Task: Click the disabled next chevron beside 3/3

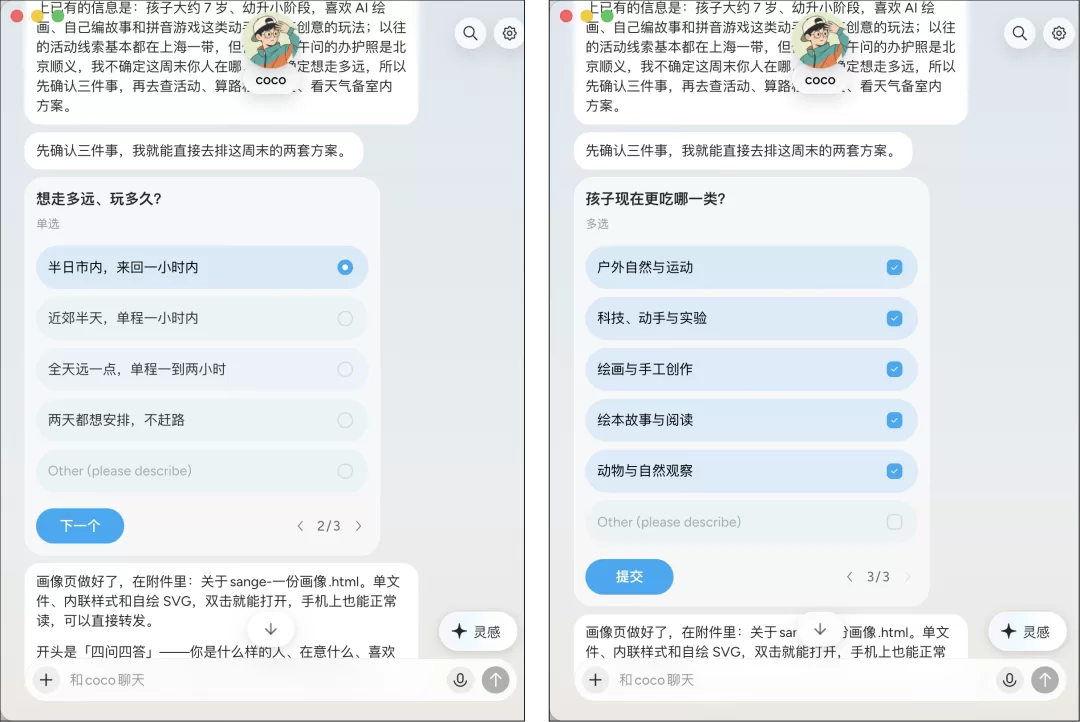Action: pos(907,577)
